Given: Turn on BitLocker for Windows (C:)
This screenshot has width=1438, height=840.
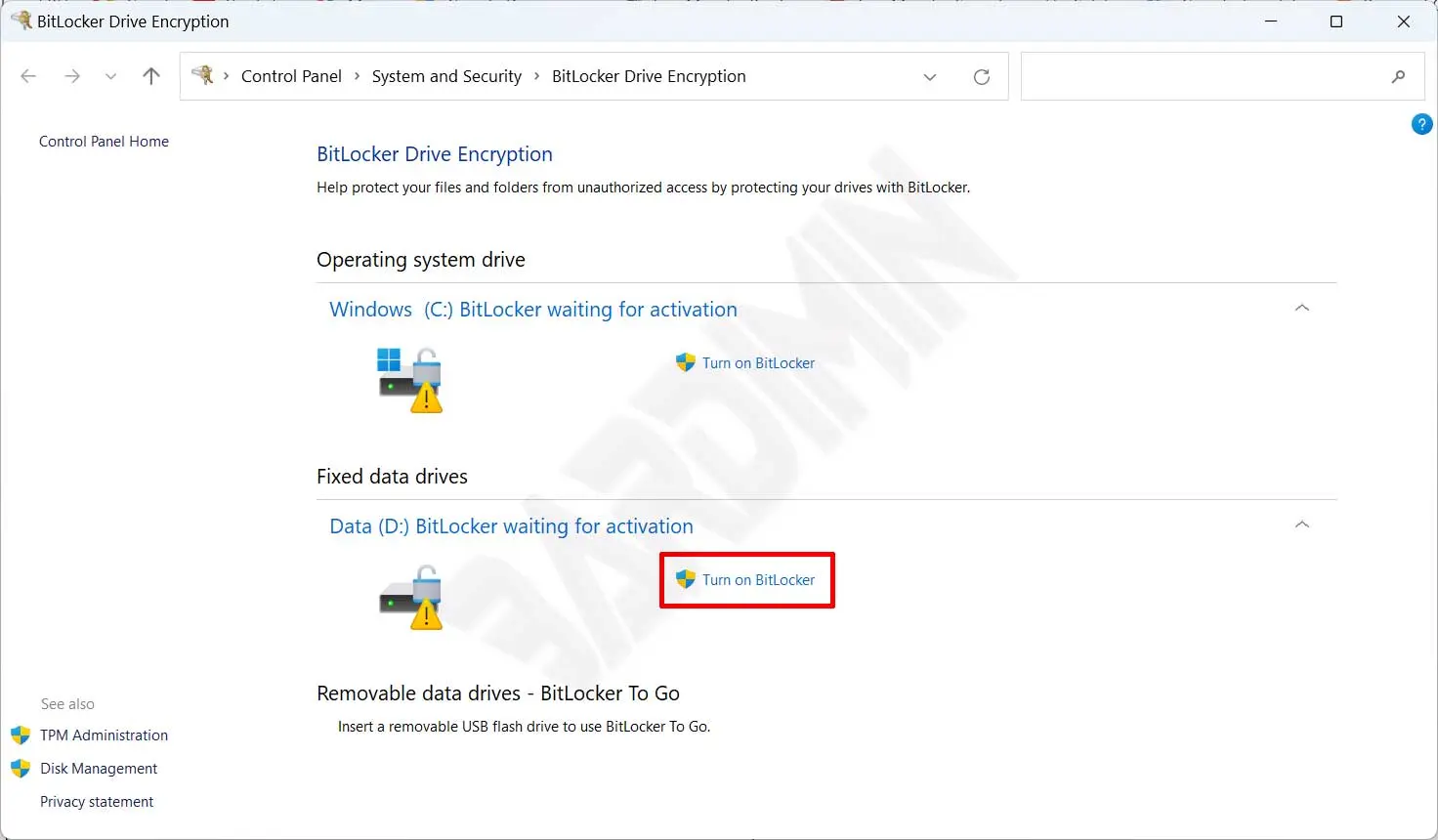Looking at the screenshot, I should pos(758,363).
